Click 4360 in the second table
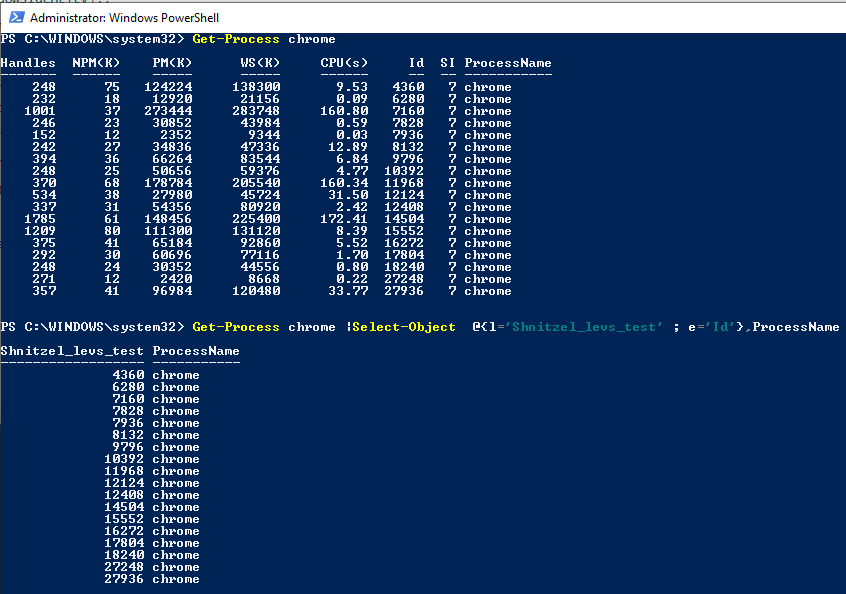Viewport: 846px width, 594px height. (128, 375)
